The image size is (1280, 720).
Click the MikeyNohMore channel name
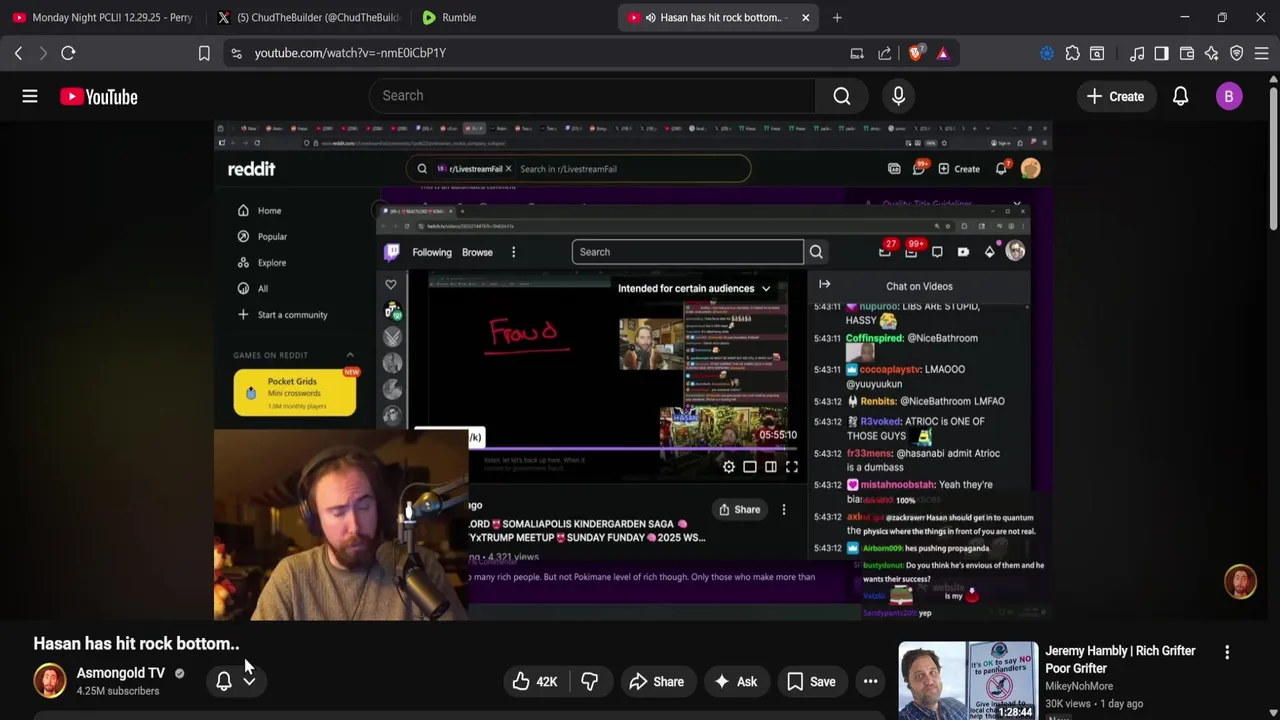point(1079,686)
